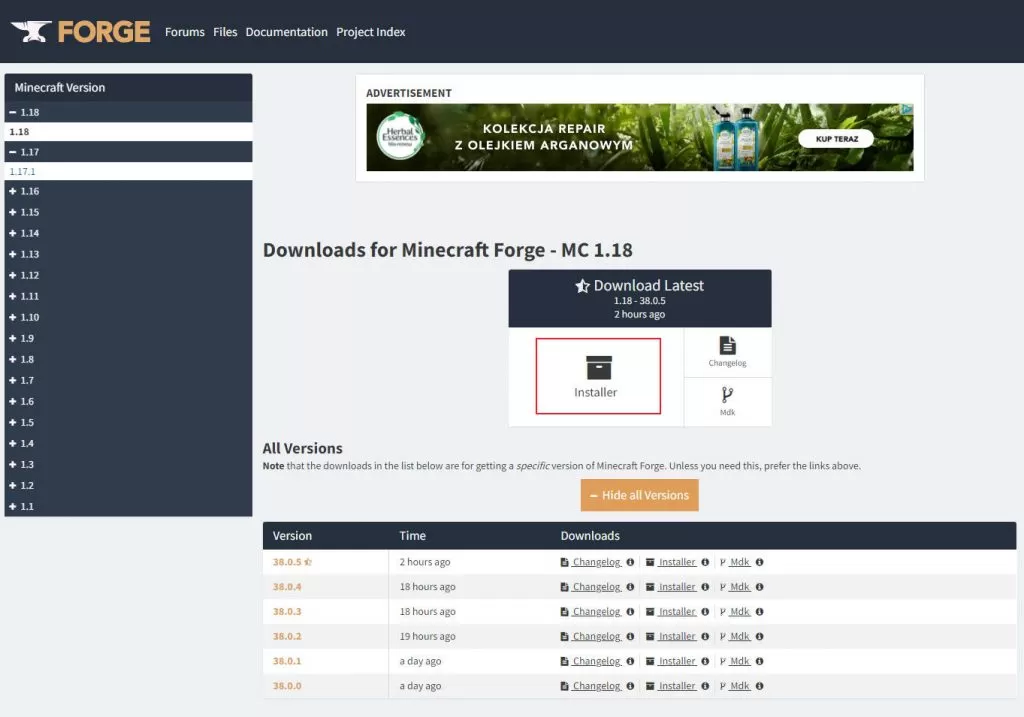Download Installer for version 38.0.0
1024x717 pixels.
[x=677, y=686]
